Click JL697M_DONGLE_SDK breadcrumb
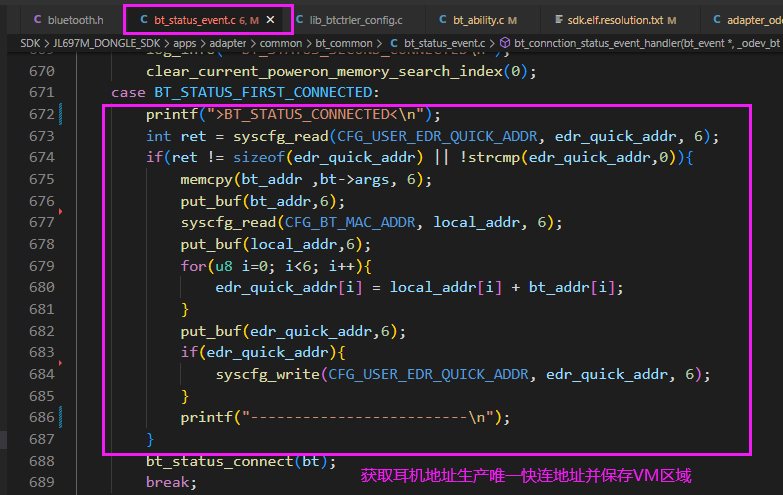This screenshot has height=495, width=783. (106, 43)
